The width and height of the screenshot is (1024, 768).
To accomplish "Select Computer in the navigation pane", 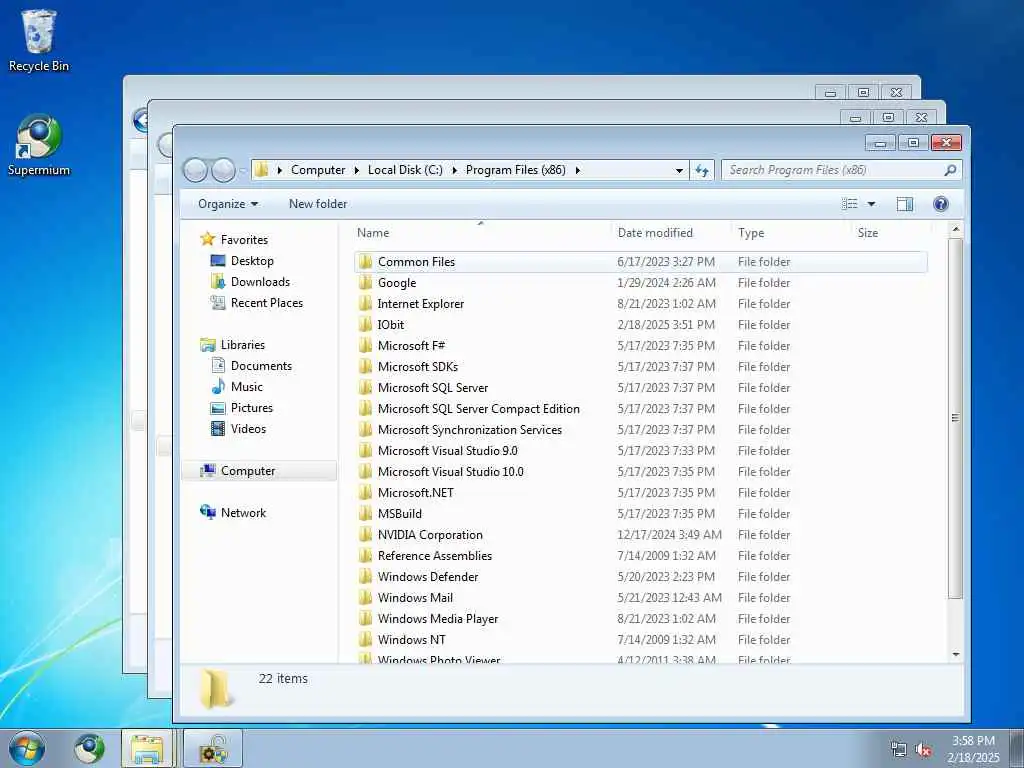I will [248, 471].
